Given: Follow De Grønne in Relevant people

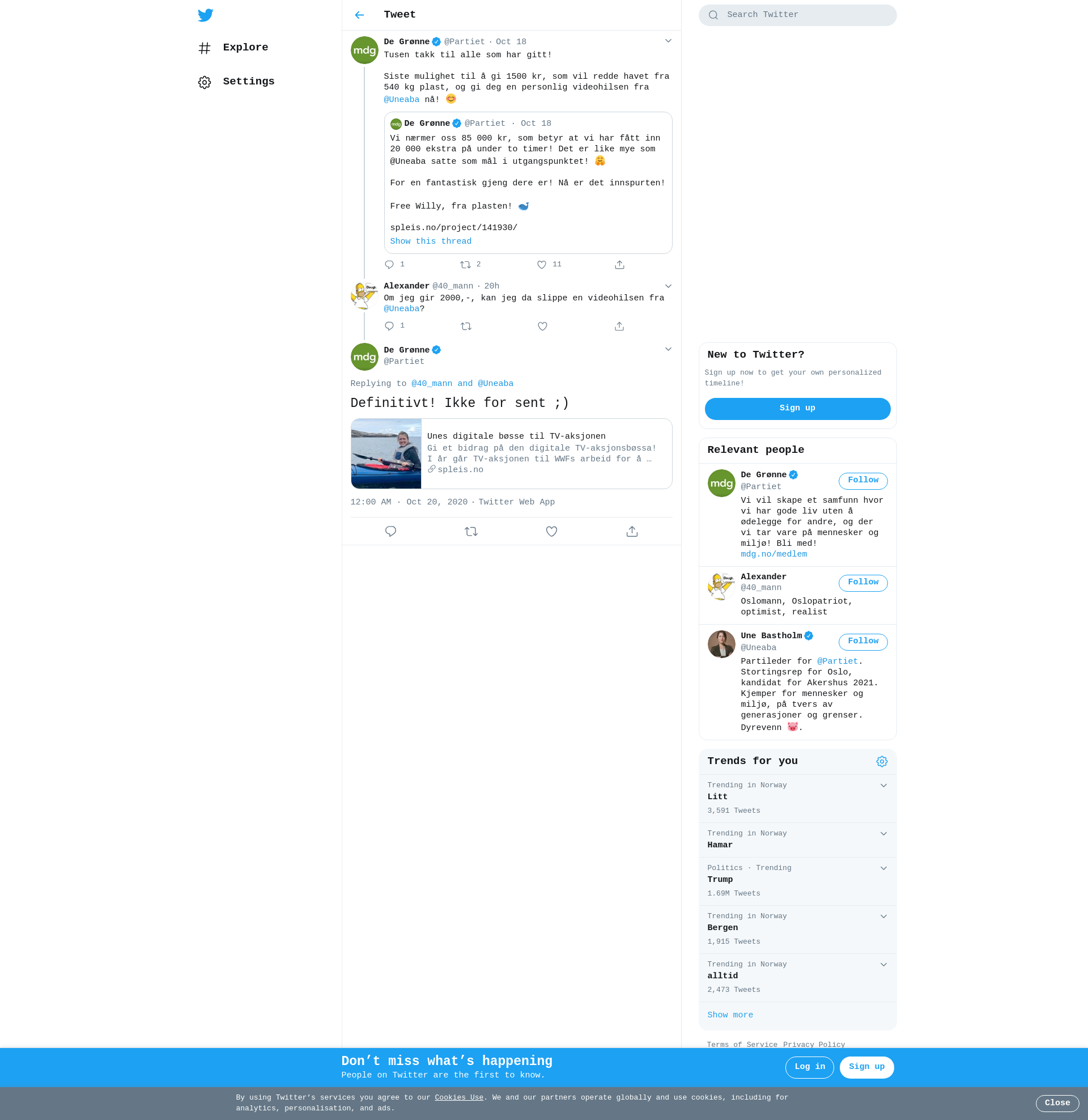Looking at the screenshot, I should click(x=863, y=481).
